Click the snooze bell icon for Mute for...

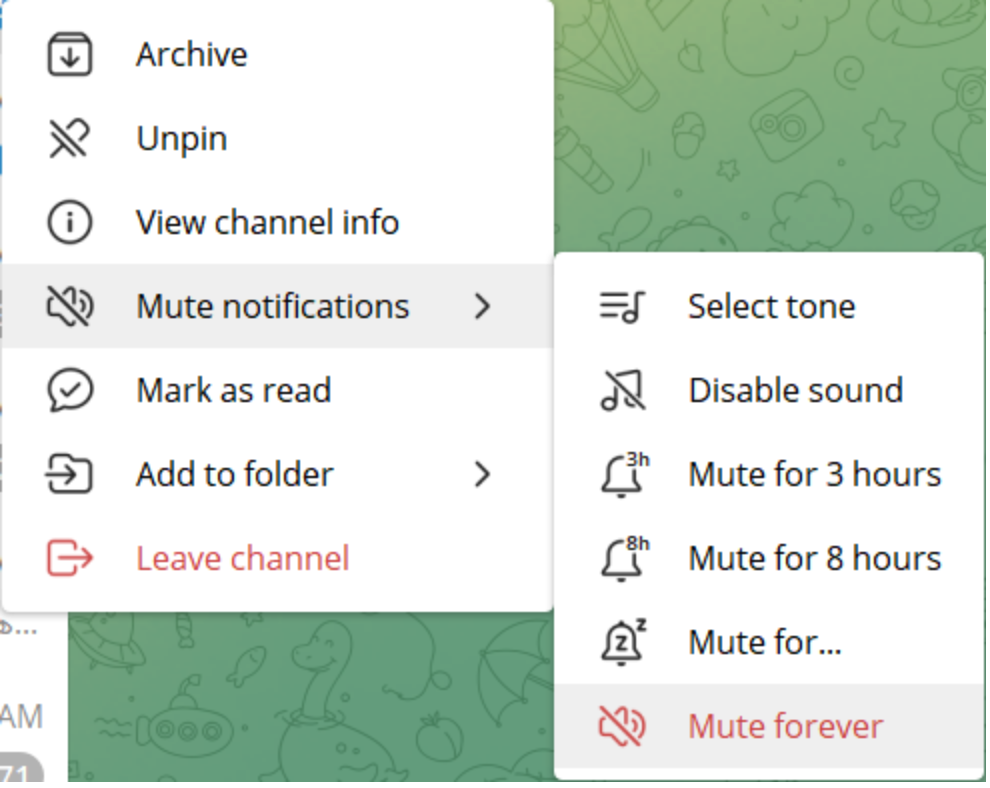point(623,642)
